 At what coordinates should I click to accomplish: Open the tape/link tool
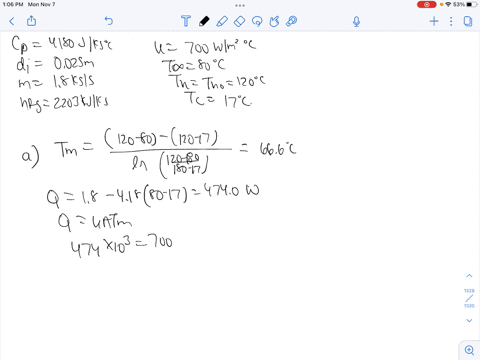292,21
